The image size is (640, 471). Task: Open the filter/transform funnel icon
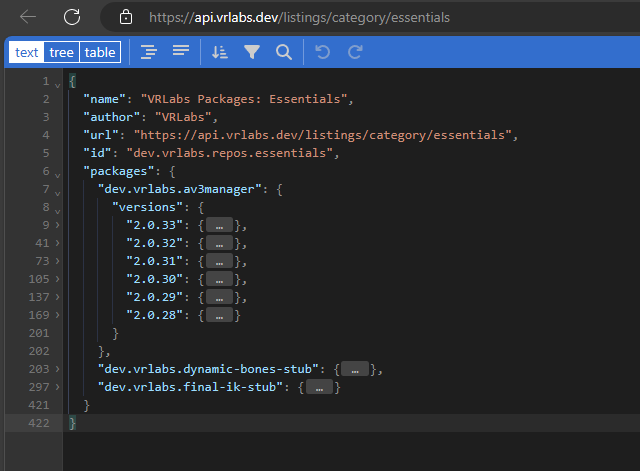[x=252, y=52]
